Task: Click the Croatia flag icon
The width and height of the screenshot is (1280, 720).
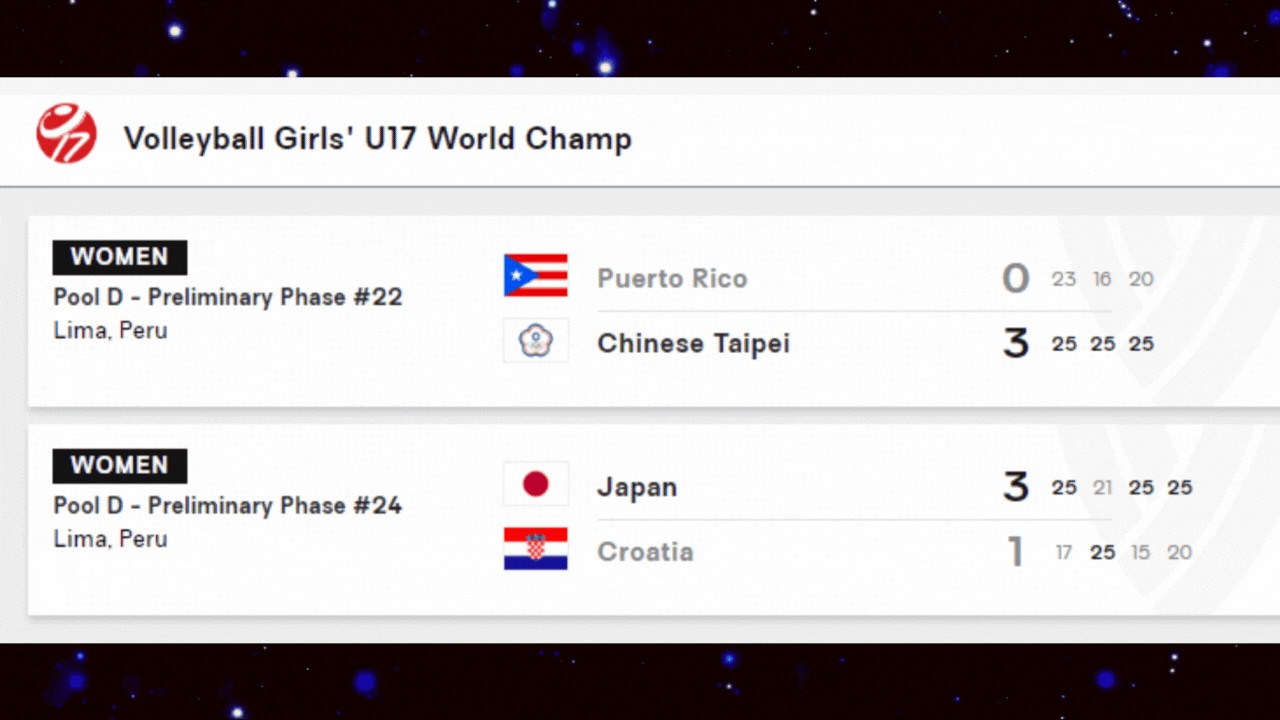Action: (x=536, y=549)
